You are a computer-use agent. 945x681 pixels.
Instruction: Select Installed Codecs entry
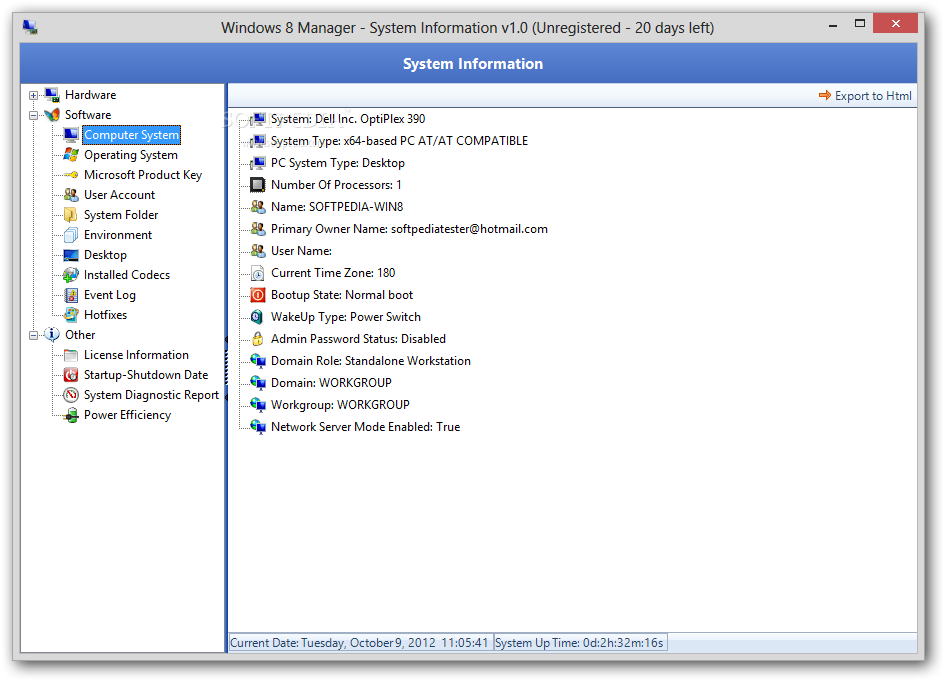coord(127,275)
